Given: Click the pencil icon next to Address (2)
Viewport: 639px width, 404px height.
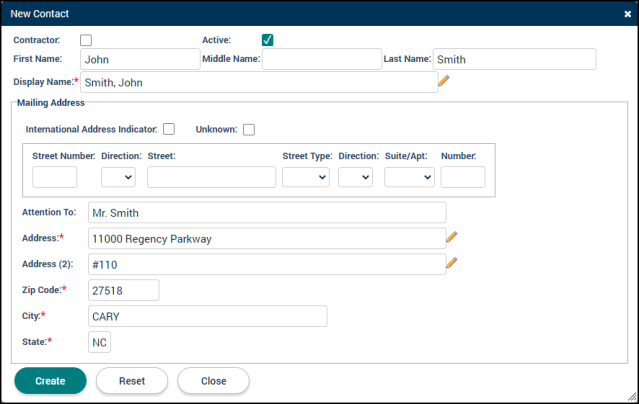Looking at the screenshot, I should tap(452, 263).
